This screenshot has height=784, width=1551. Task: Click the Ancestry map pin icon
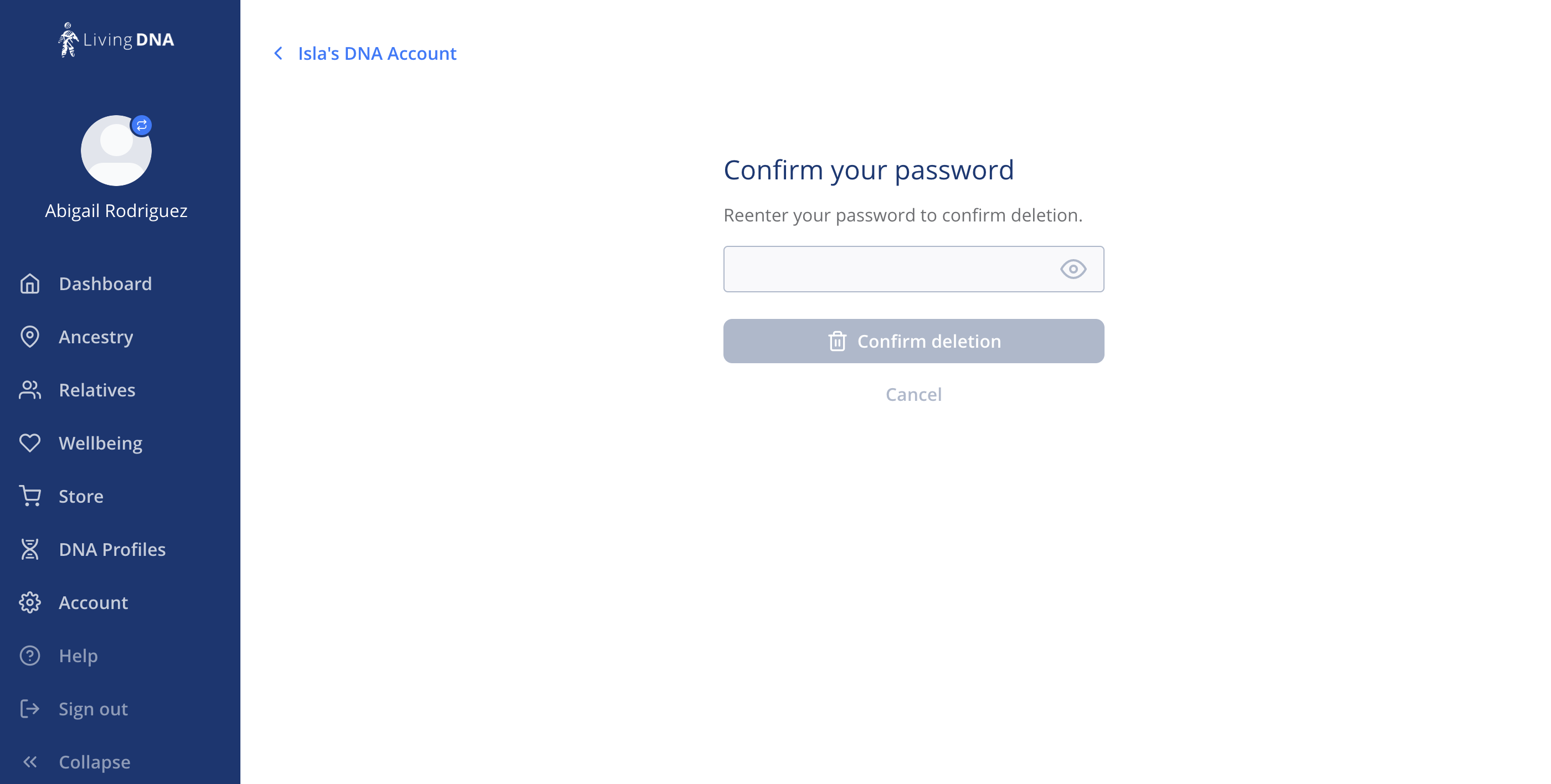pyautogui.click(x=29, y=337)
